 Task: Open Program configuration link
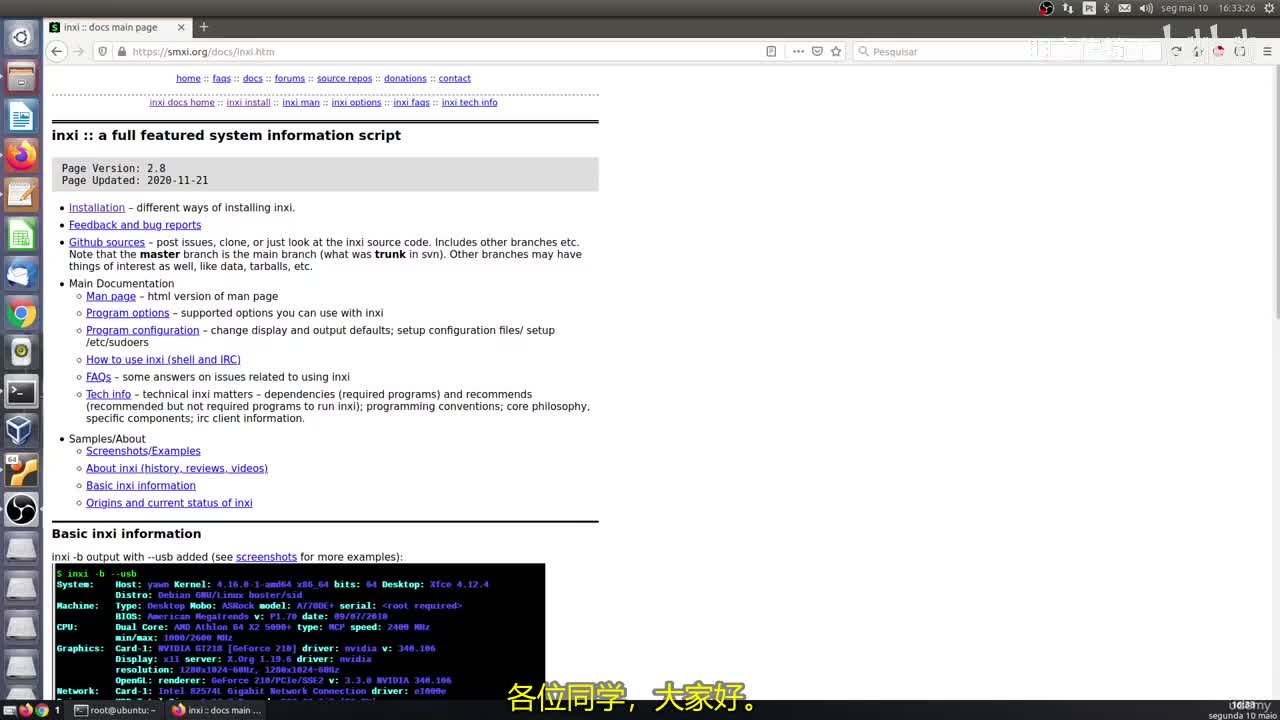(x=143, y=330)
